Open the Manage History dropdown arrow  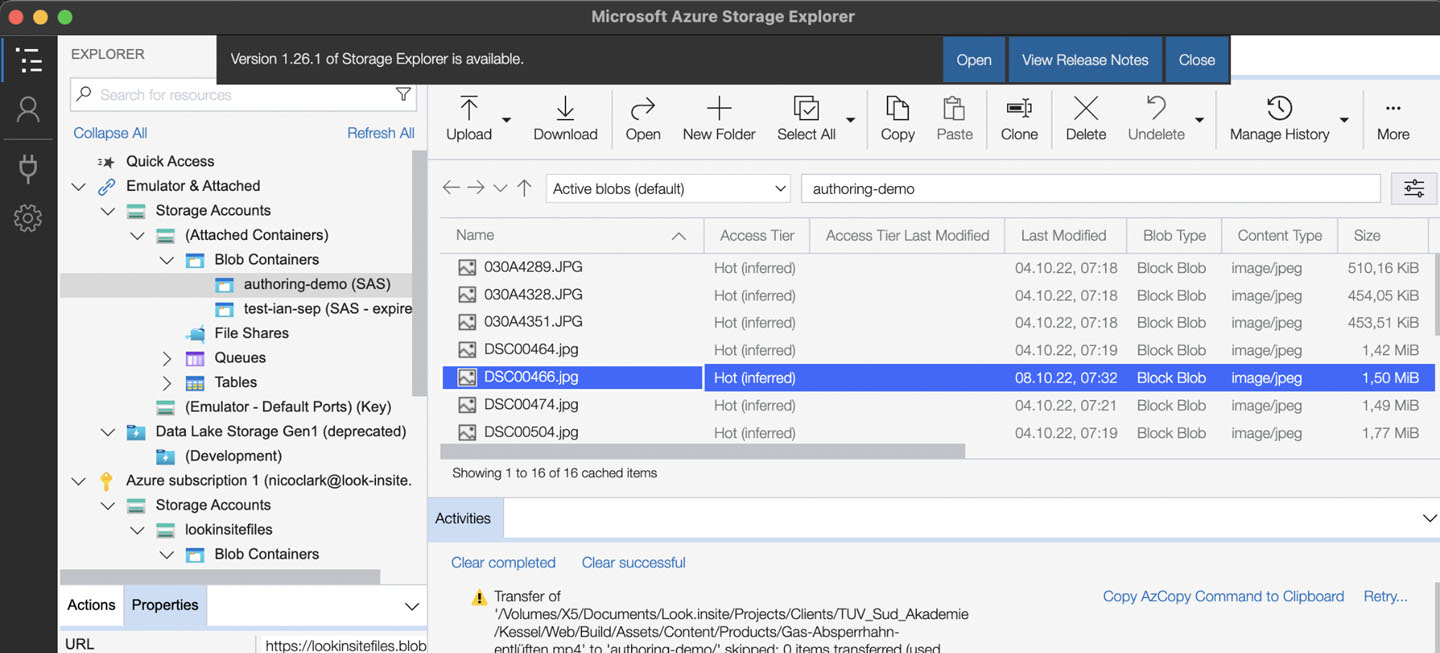coord(1344,120)
